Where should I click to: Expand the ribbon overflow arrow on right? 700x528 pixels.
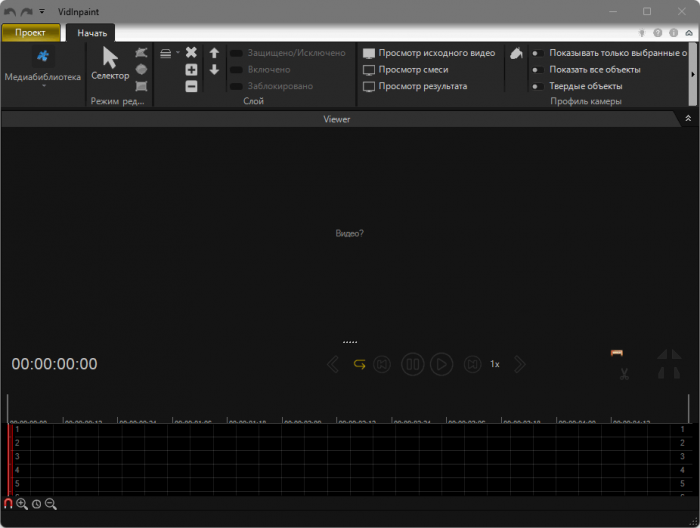click(x=693, y=73)
